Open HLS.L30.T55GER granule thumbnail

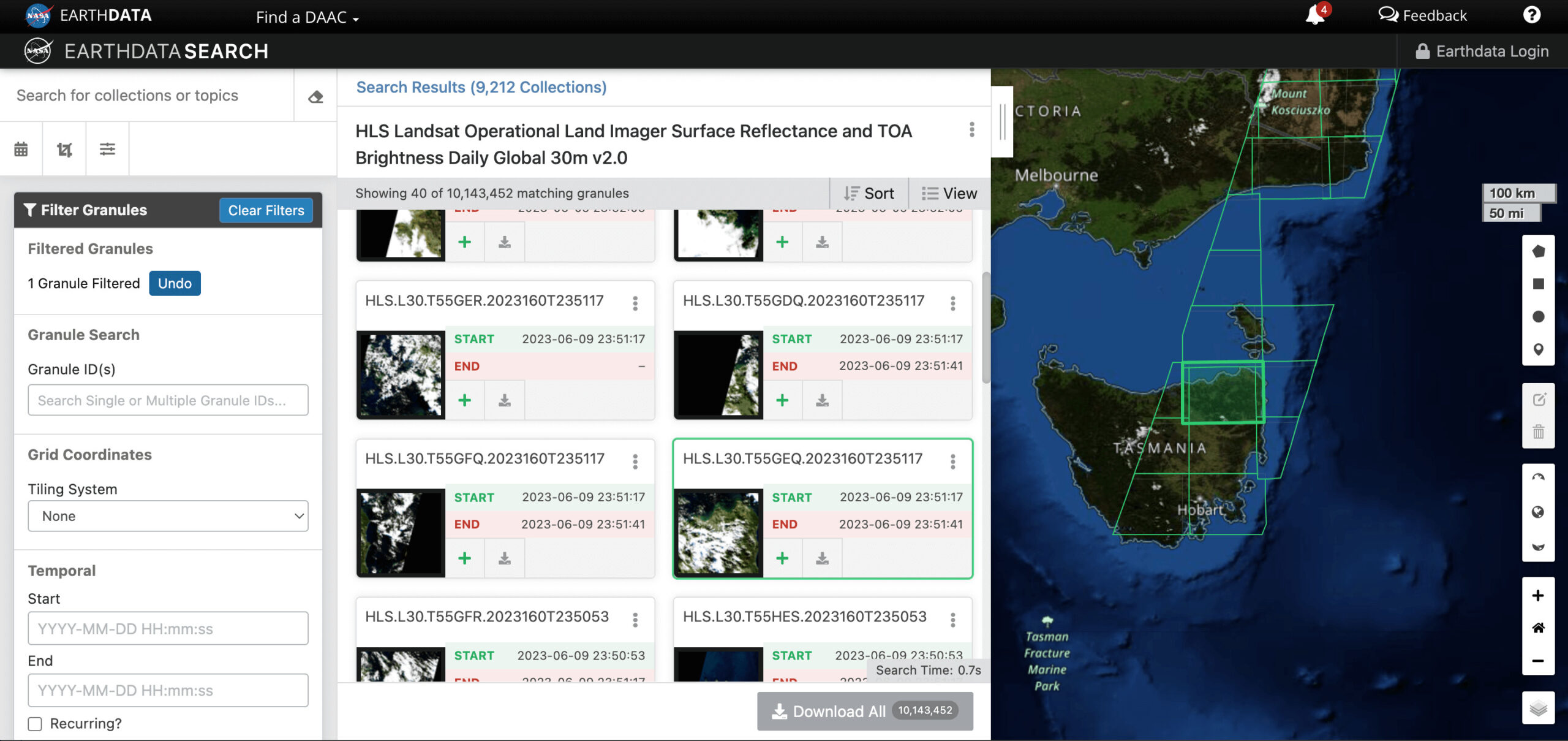401,375
